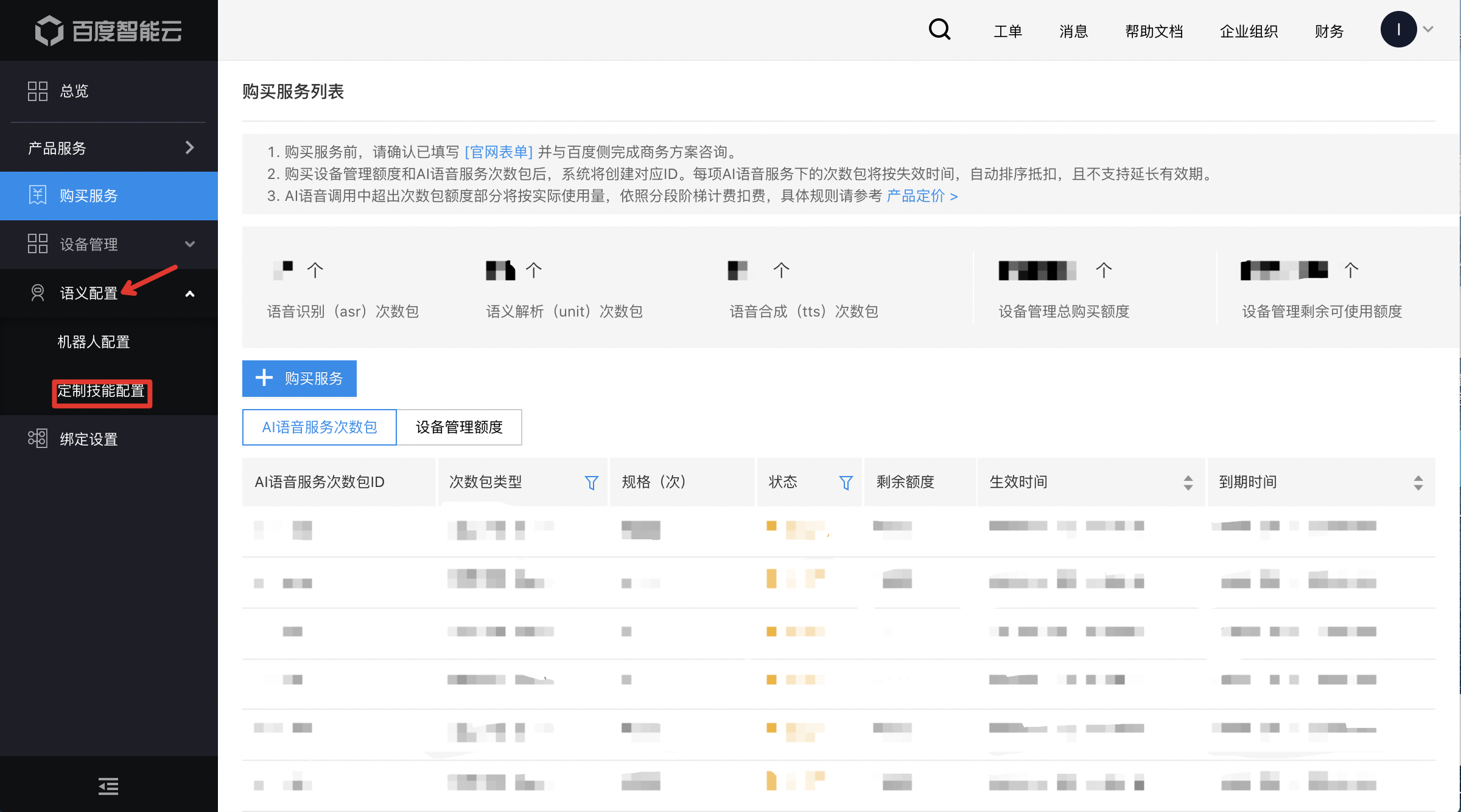Switch to AI语音服务次数包 tab
Screen dimensions: 1461x812
(x=320, y=427)
